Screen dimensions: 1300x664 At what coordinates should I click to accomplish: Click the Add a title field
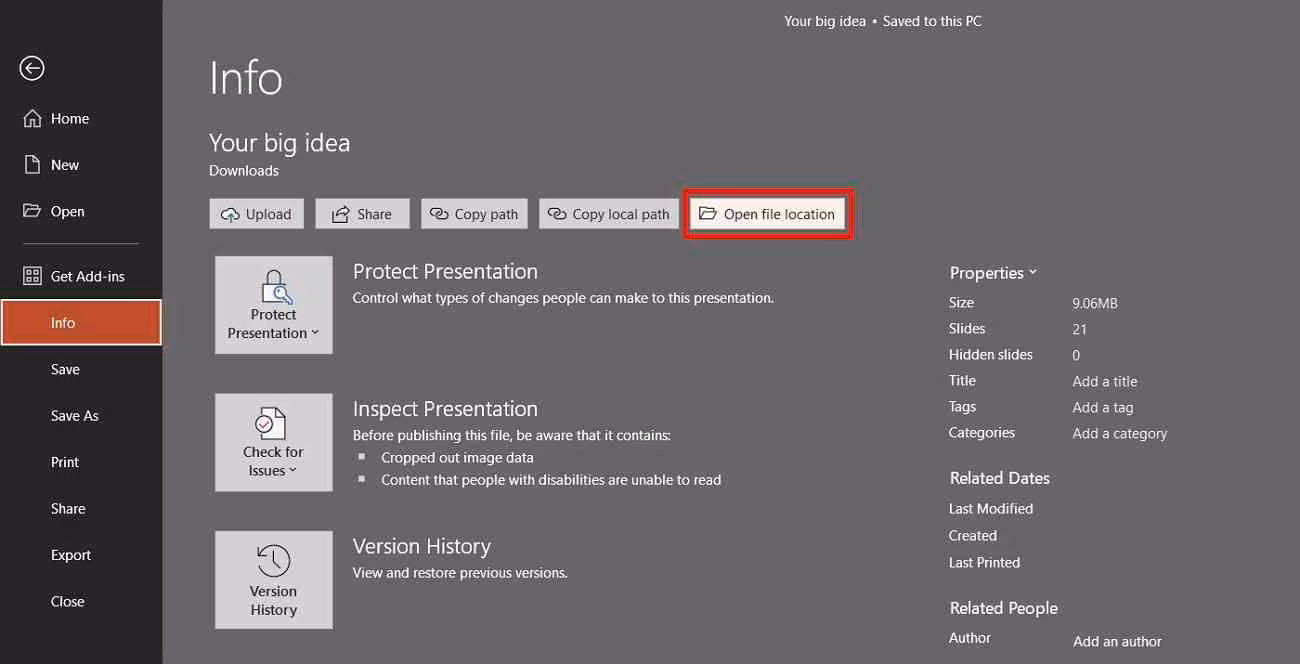(1105, 381)
